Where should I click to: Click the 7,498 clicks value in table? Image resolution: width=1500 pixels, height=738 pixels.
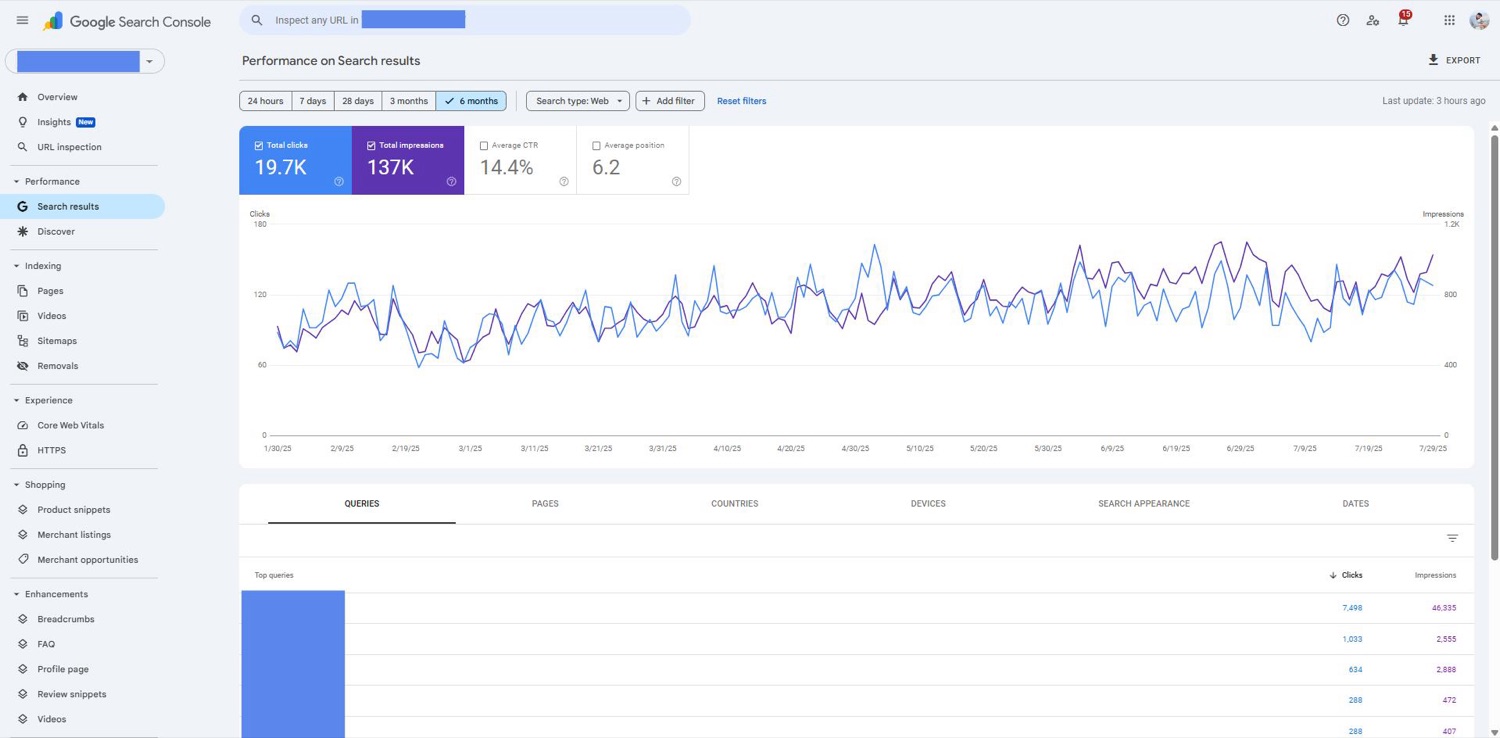click(x=1352, y=608)
